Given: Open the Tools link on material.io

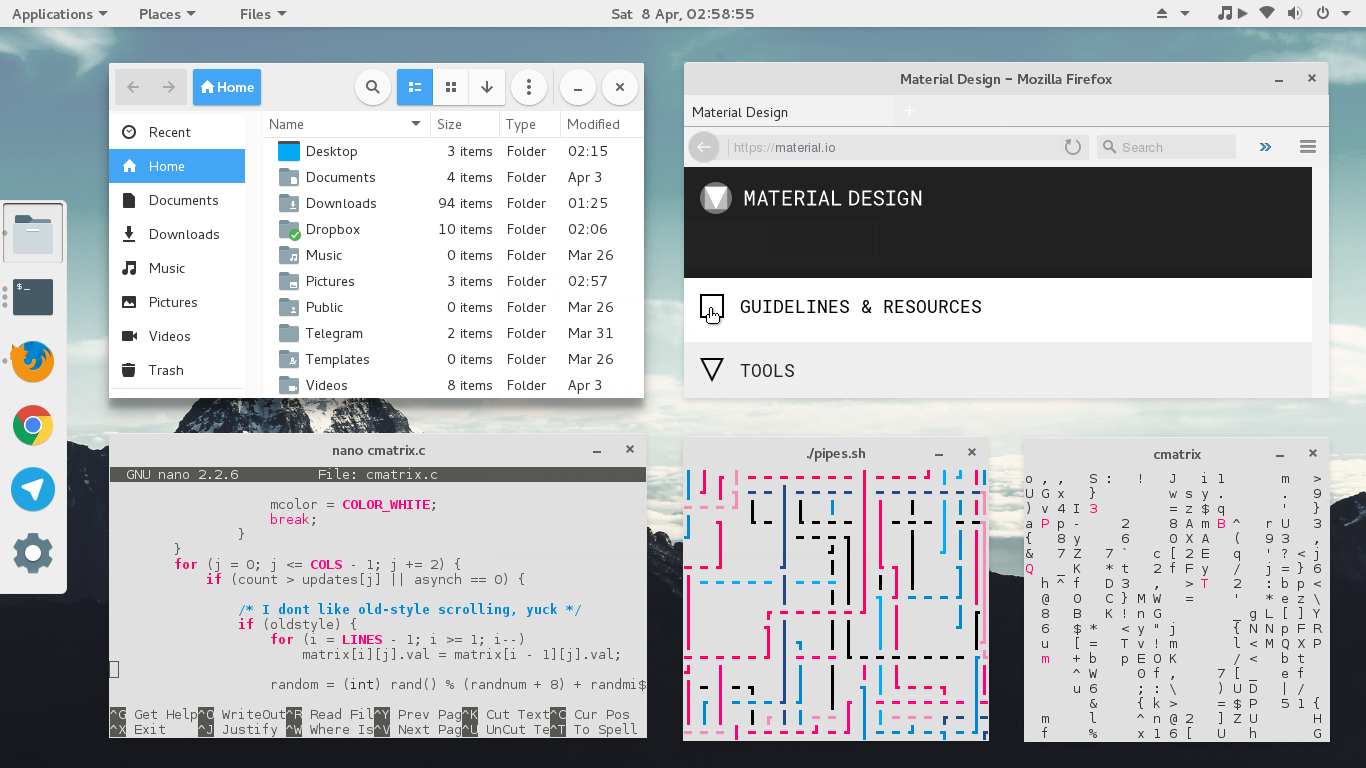Looking at the screenshot, I should pos(767,370).
